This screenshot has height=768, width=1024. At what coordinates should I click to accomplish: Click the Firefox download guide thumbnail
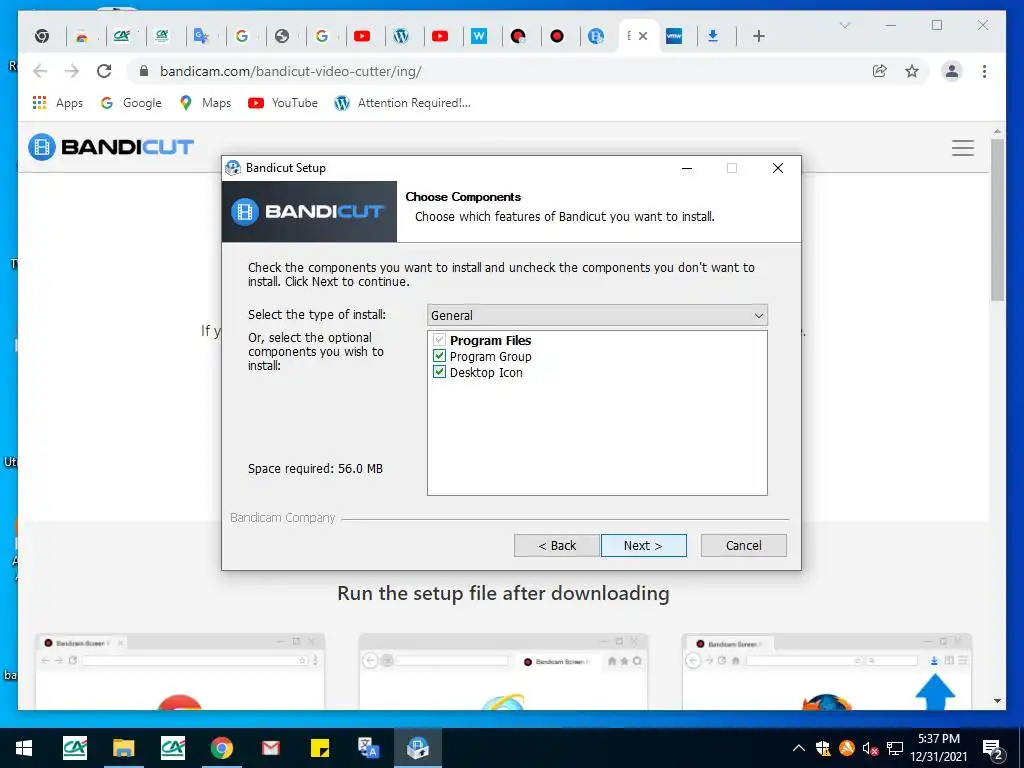(x=826, y=671)
